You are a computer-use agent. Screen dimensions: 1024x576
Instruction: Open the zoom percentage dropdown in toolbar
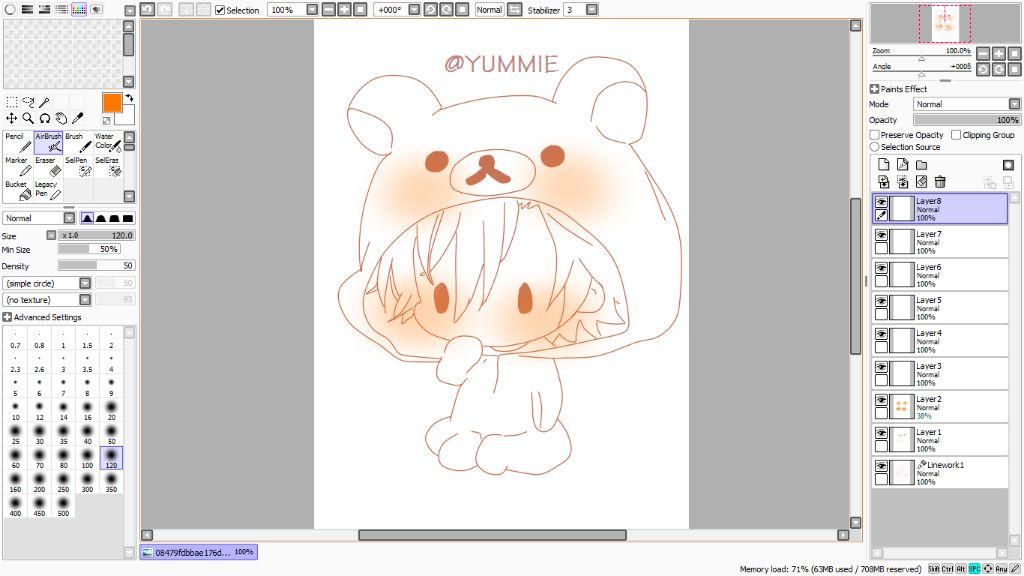(312, 10)
